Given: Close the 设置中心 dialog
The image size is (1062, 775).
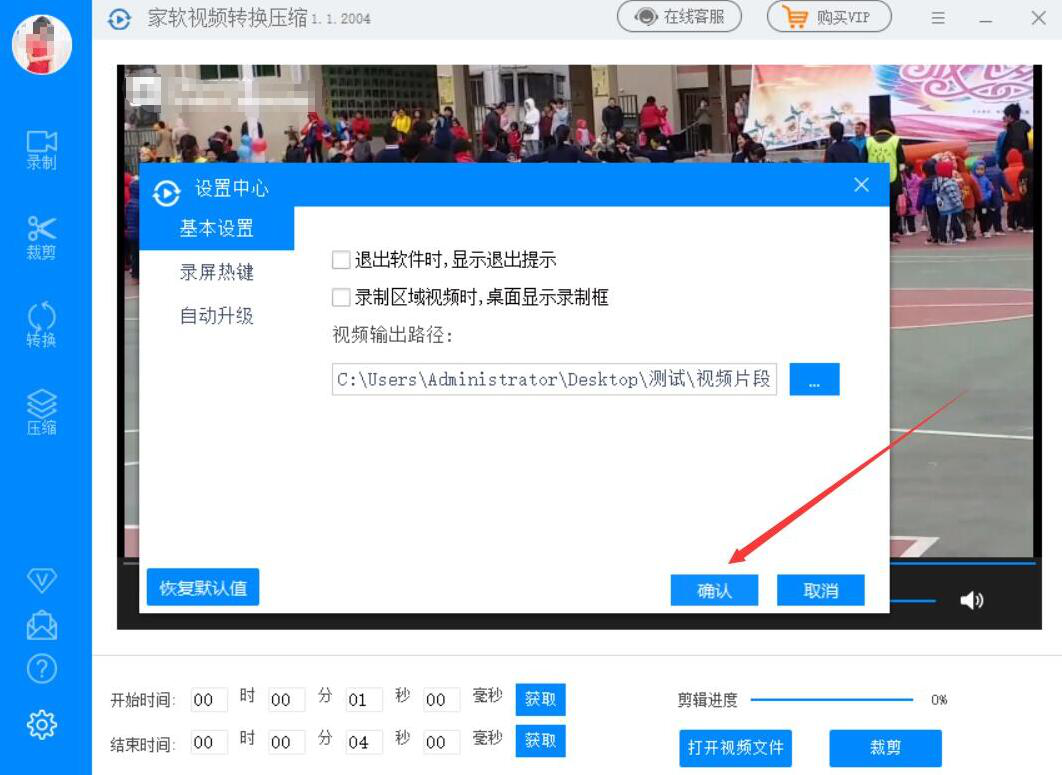Looking at the screenshot, I should (x=862, y=185).
